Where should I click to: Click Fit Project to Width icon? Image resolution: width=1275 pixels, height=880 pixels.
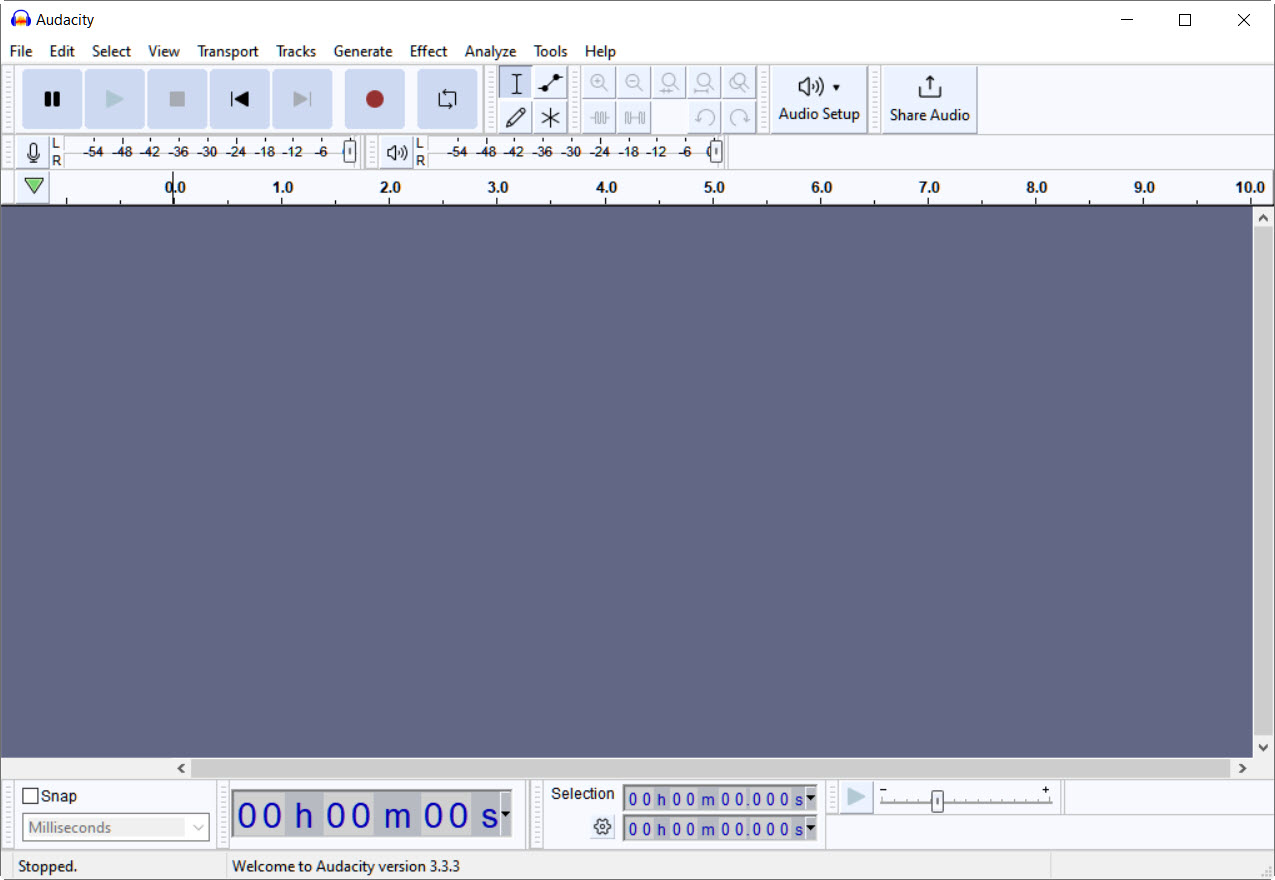(704, 83)
